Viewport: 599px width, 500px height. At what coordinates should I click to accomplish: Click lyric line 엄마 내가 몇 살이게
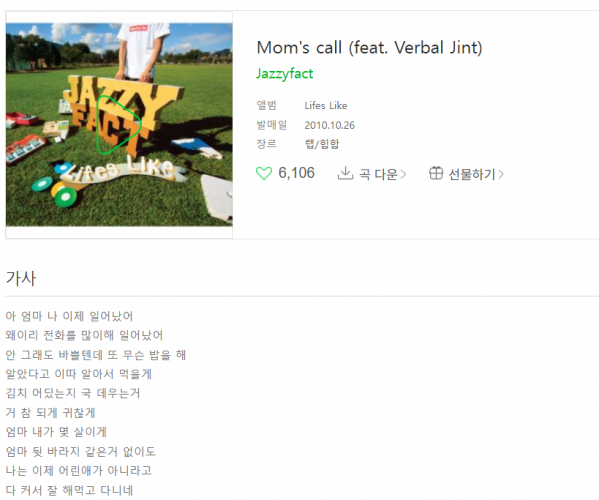[56, 432]
